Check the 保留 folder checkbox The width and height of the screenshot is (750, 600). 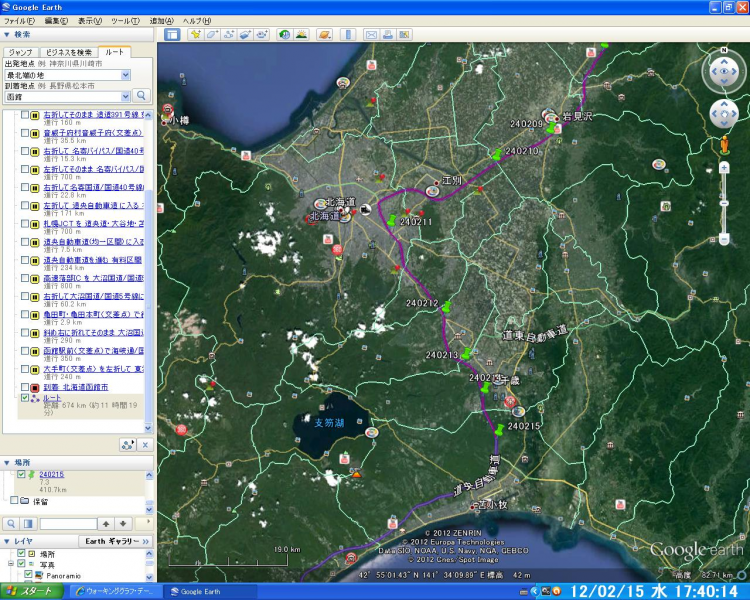[14, 500]
